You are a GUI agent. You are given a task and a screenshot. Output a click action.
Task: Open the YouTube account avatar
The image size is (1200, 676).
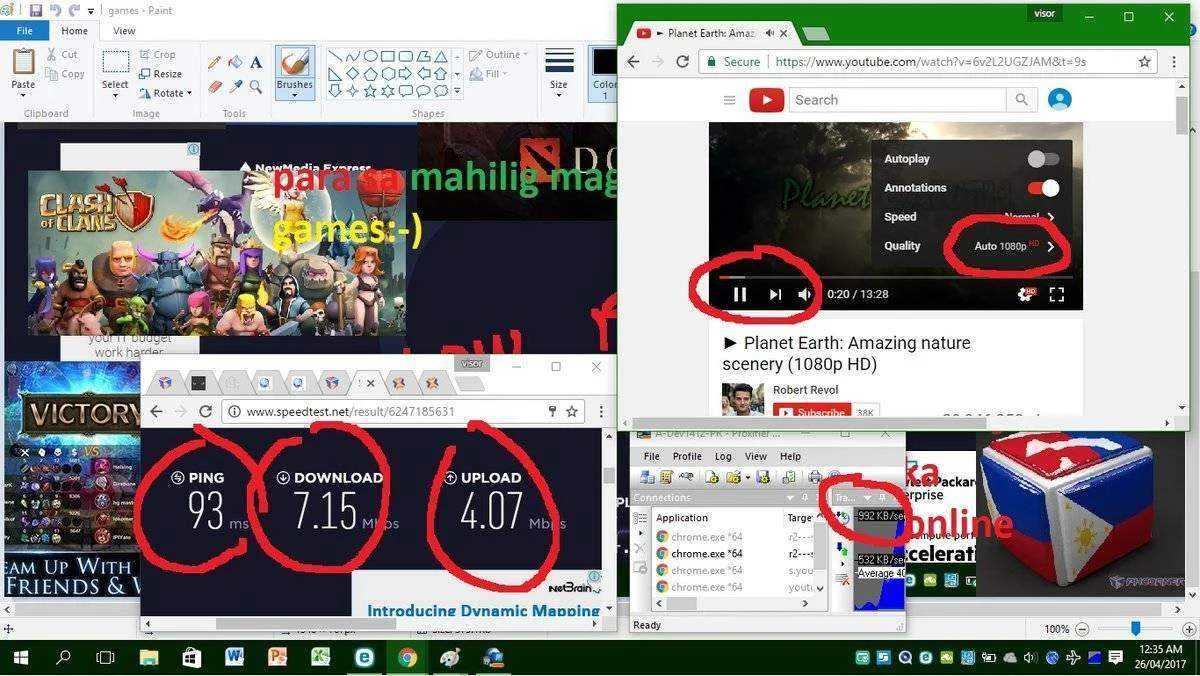point(1060,99)
